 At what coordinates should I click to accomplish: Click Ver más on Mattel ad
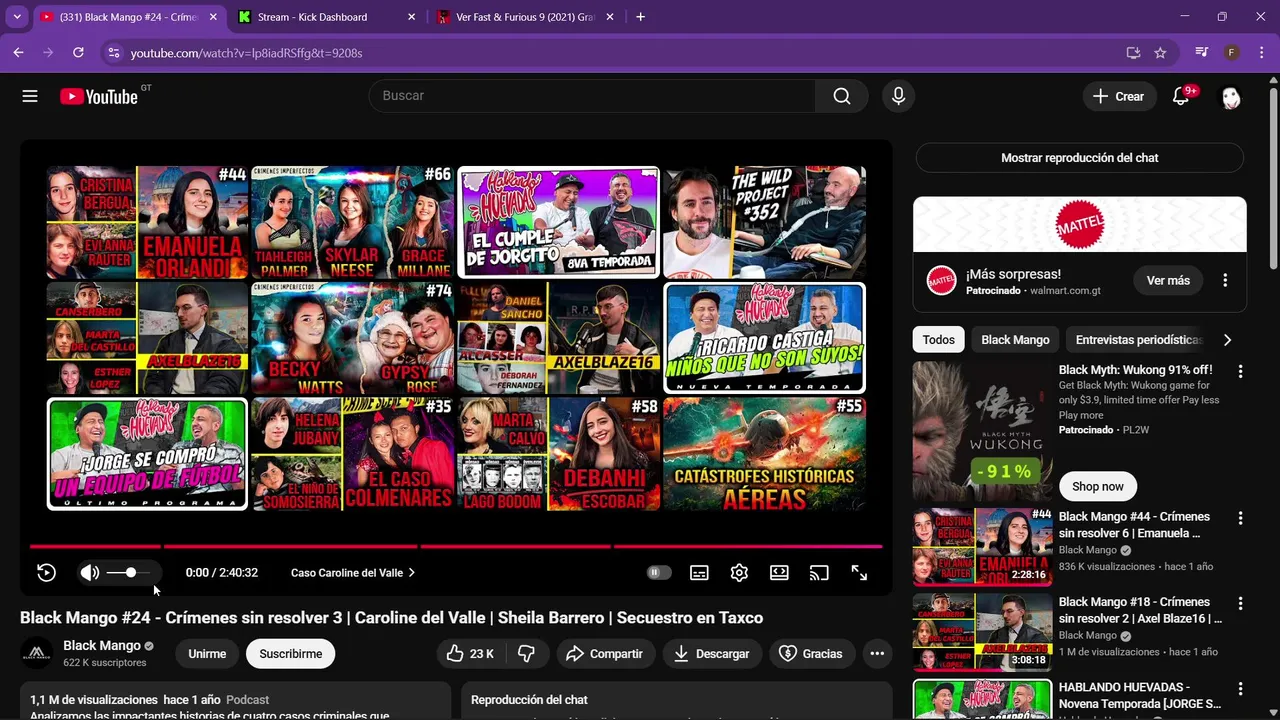pyautogui.click(x=1168, y=281)
